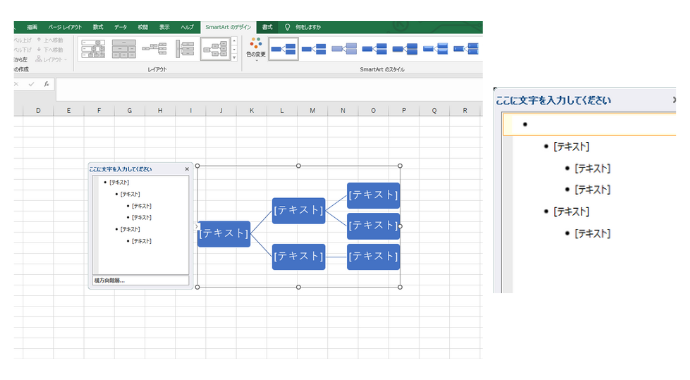Click the insert function fx icon

[46, 84]
